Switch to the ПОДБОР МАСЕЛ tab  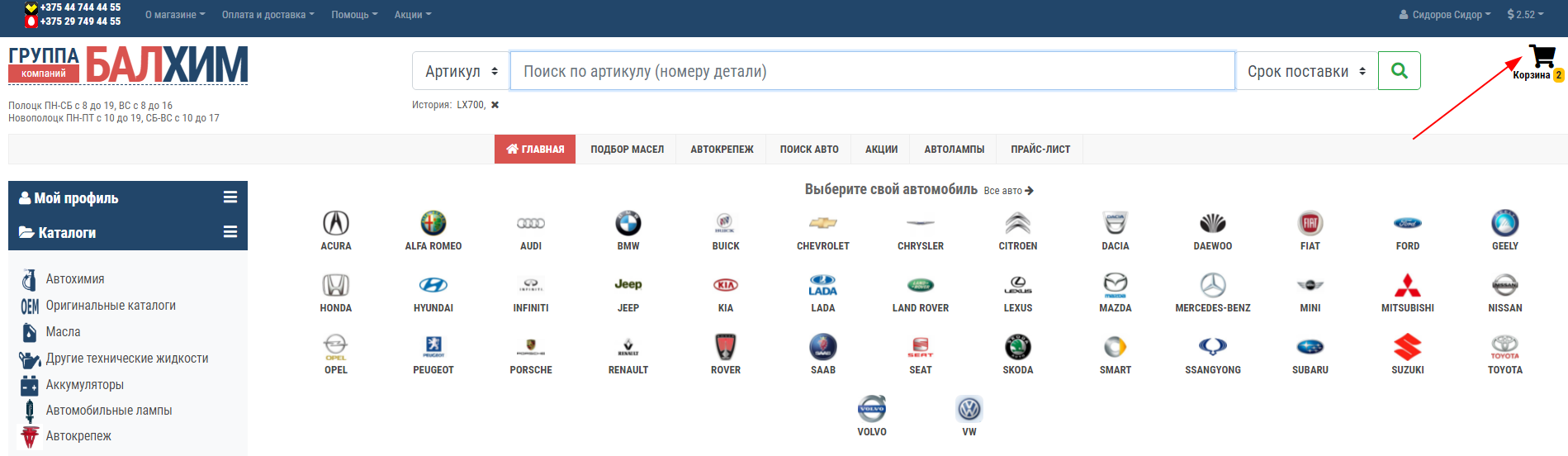click(x=627, y=150)
